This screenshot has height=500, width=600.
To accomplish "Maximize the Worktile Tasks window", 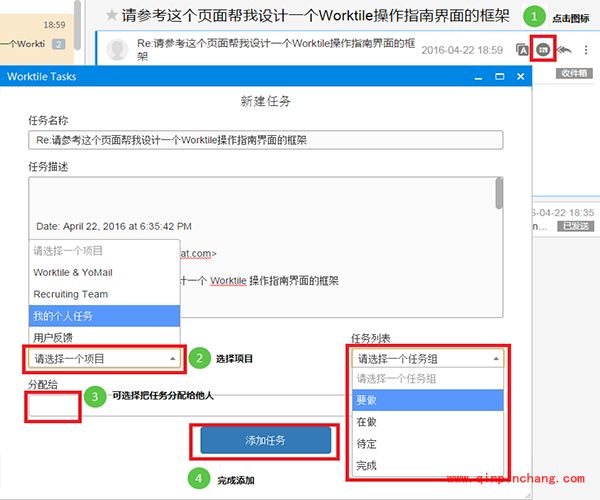I will point(499,77).
